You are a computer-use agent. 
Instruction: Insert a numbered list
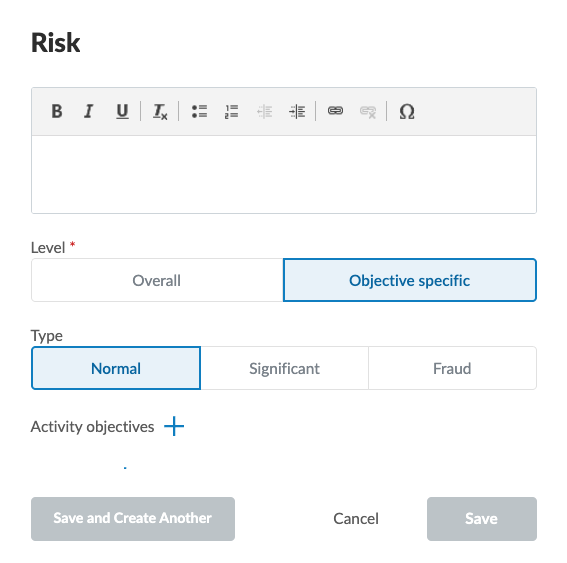coord(231,111)
